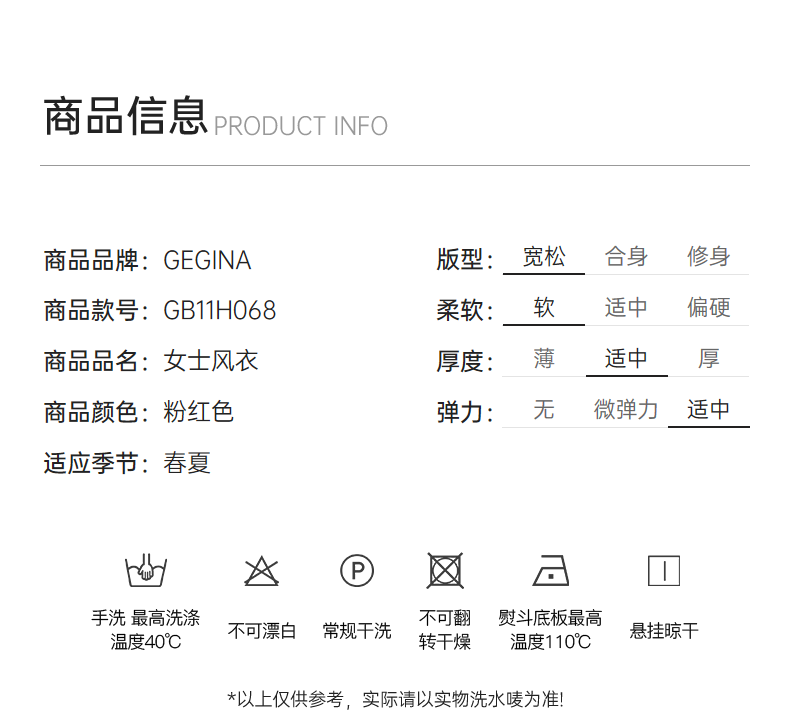Click the style number GB11H068
790x710 pixels.
pos(219,311)
